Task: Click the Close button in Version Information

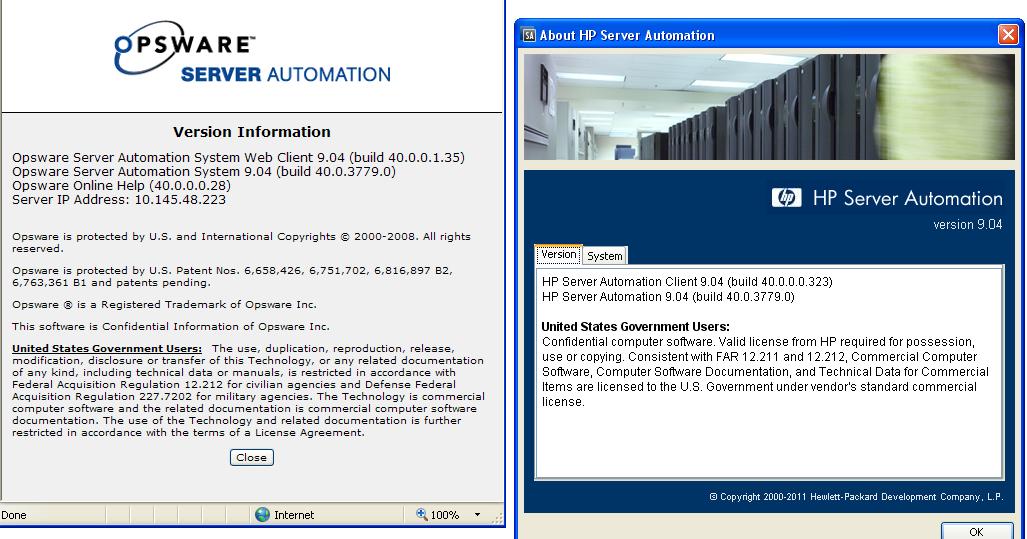Action: 252,457
